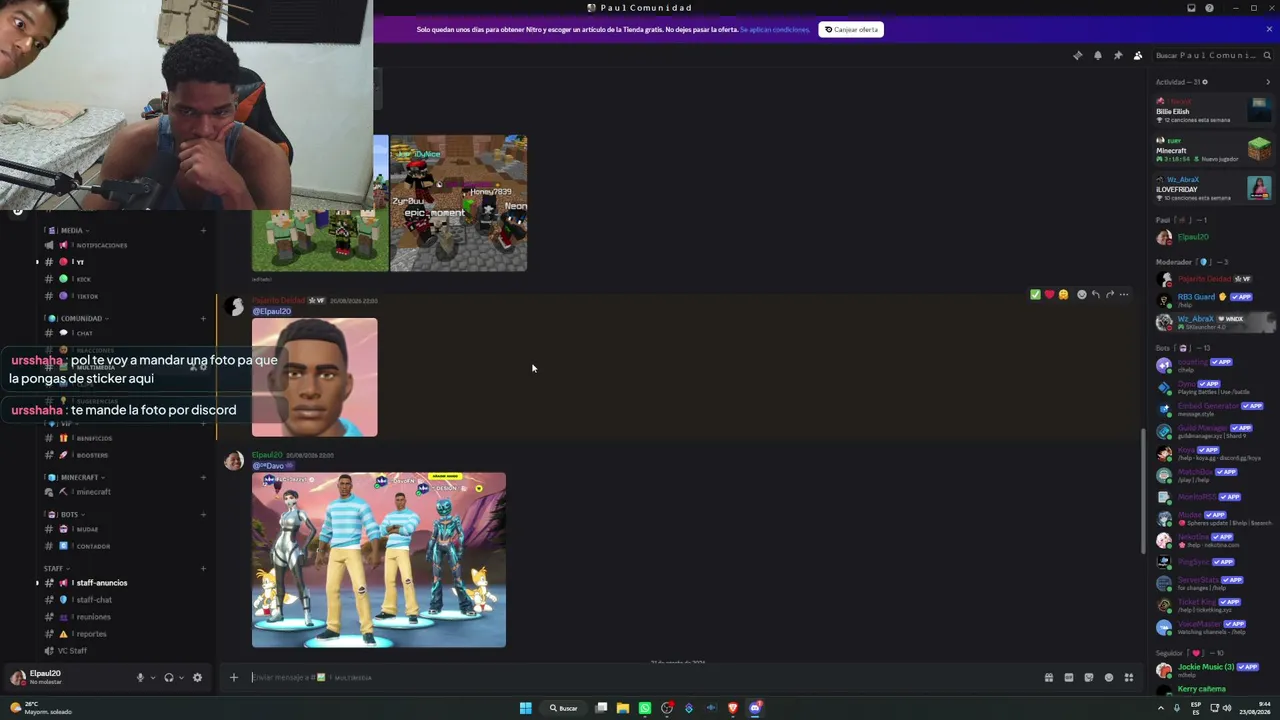1280x720 pixels.
Task: Open the kick channel
Action: tap(125, 279)
